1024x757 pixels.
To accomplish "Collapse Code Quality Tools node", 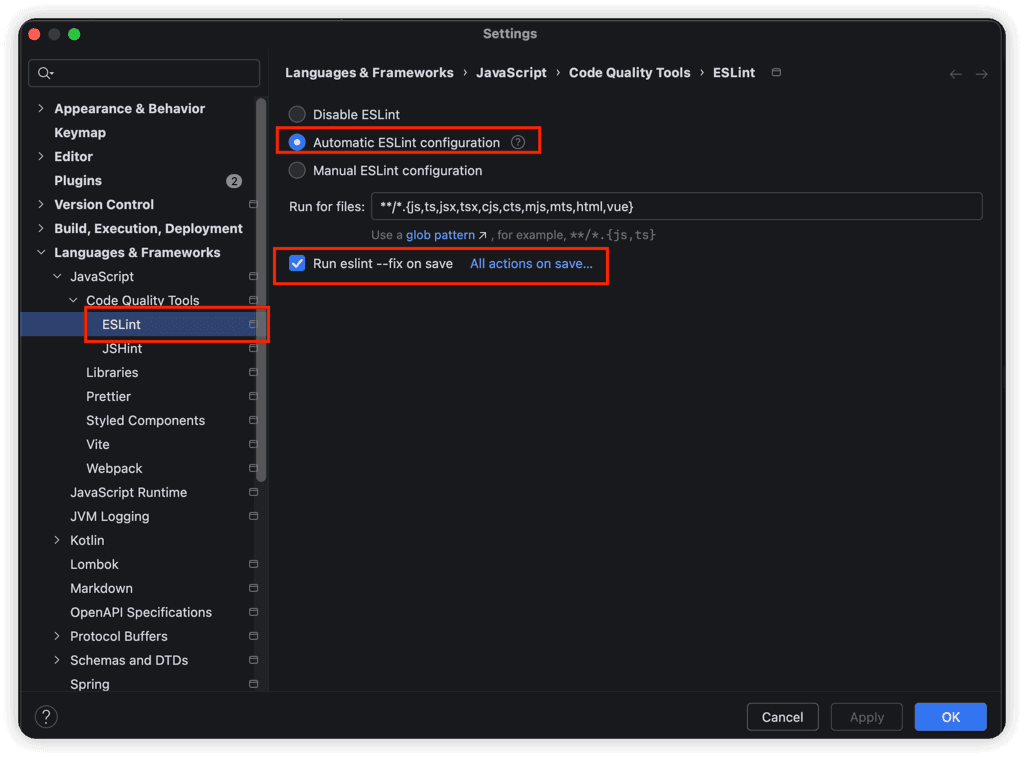I will coord(73,300).
